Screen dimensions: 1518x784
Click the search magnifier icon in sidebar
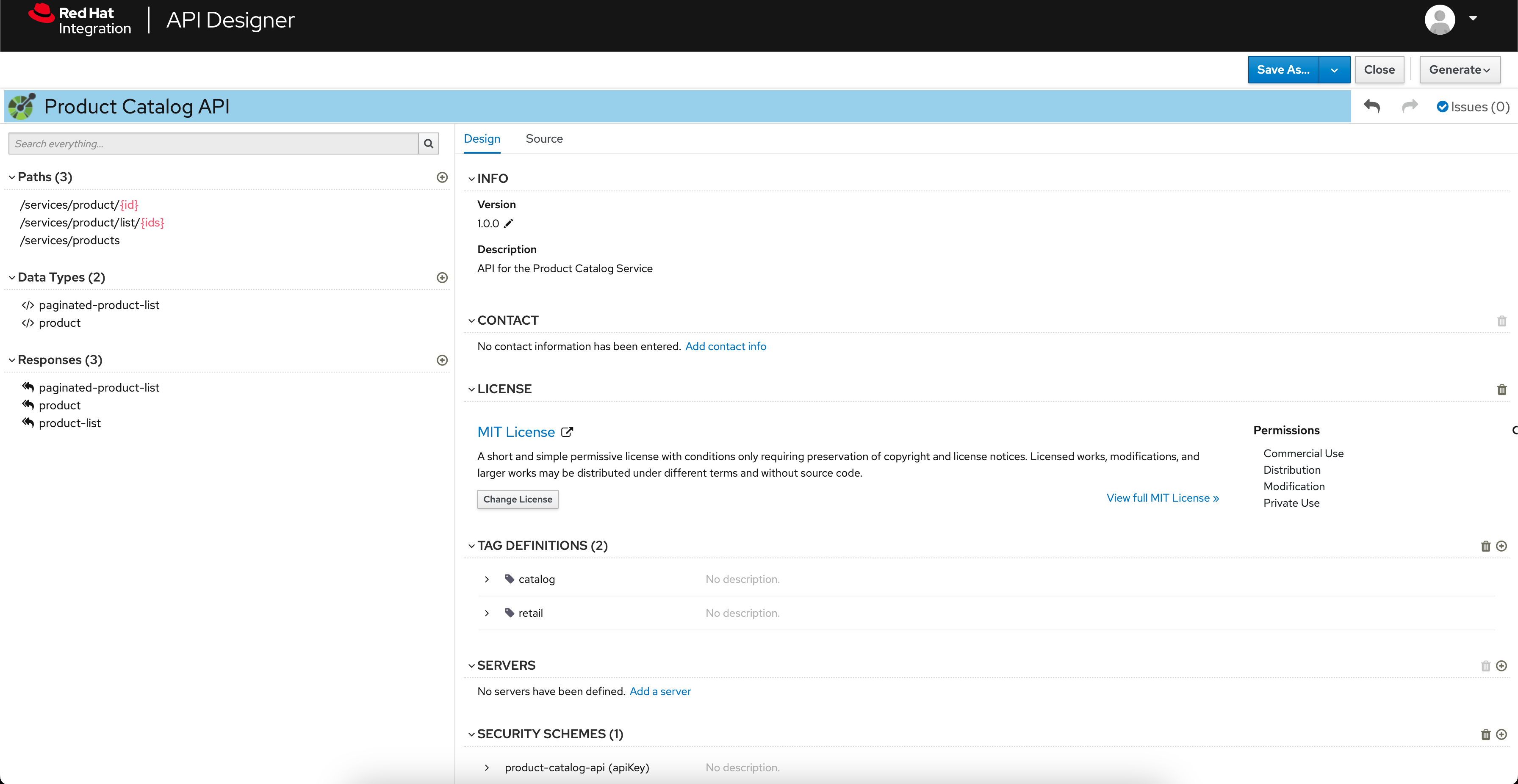429,143
